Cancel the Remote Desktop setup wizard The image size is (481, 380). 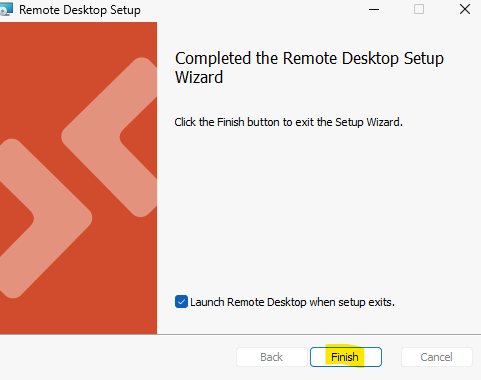point(437,357)
